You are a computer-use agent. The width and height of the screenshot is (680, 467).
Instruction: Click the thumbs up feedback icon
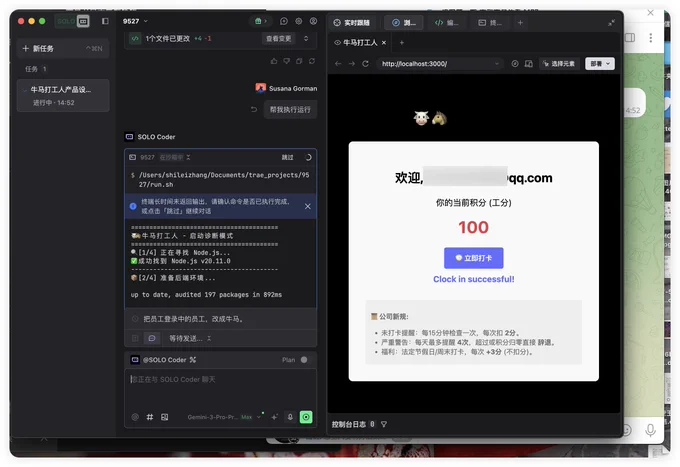click(274, 61)
